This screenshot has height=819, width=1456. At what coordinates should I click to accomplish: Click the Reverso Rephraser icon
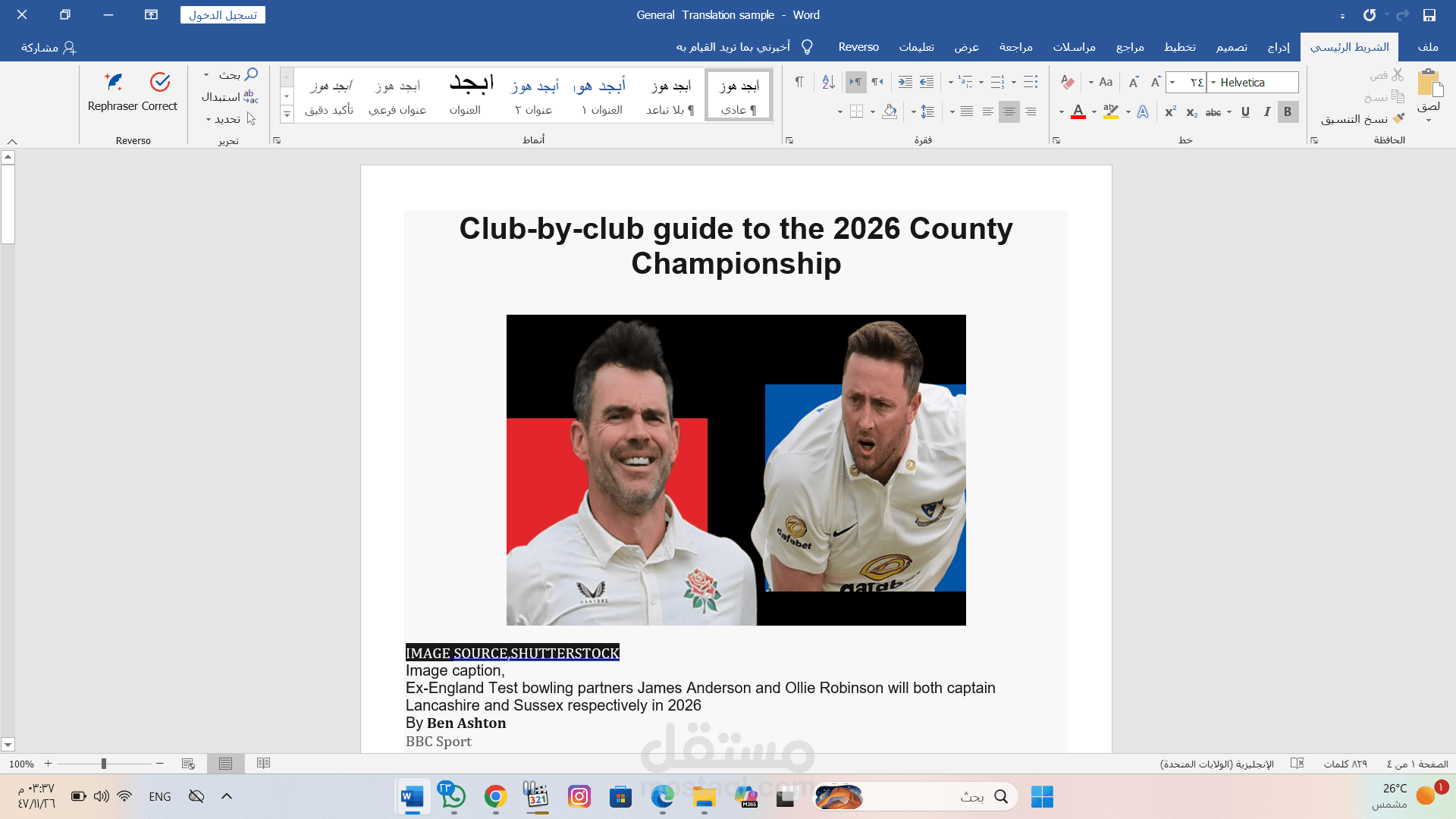114,82
